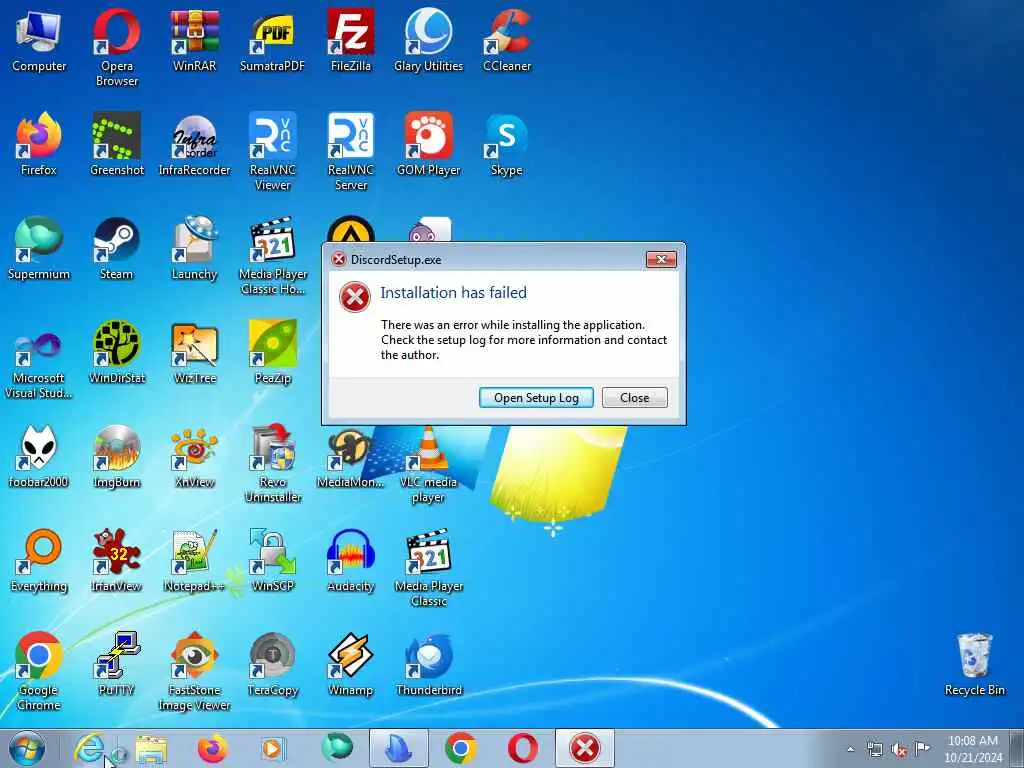Click the Supermium desktop shortcut
1024x768 pixels.
click(x=39, y=248)
